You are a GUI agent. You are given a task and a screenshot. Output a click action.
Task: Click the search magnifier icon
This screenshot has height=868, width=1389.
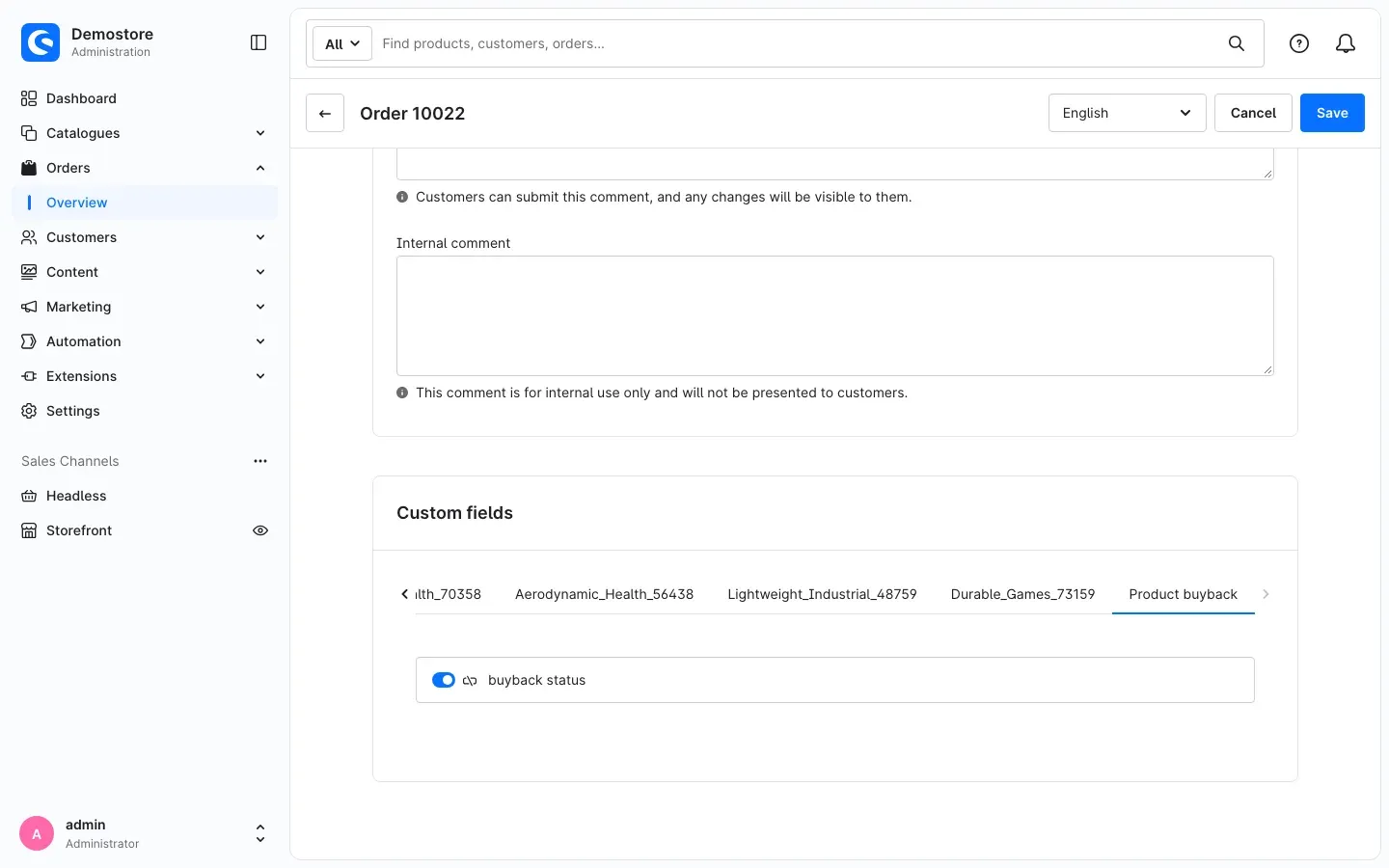point(1237,43)
